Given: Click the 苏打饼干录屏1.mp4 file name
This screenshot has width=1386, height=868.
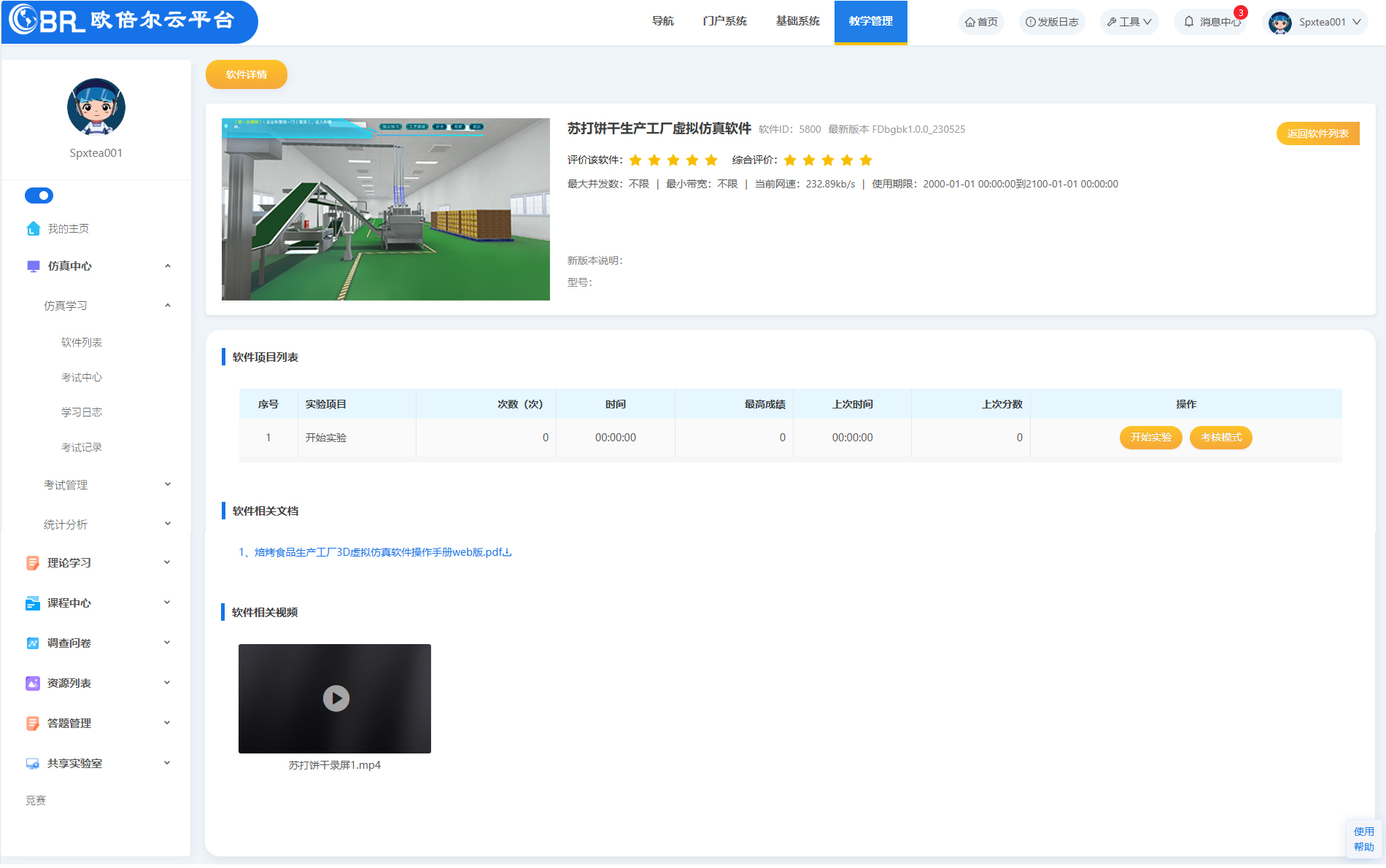Looking at the screenshot, I should pos(335,765).
